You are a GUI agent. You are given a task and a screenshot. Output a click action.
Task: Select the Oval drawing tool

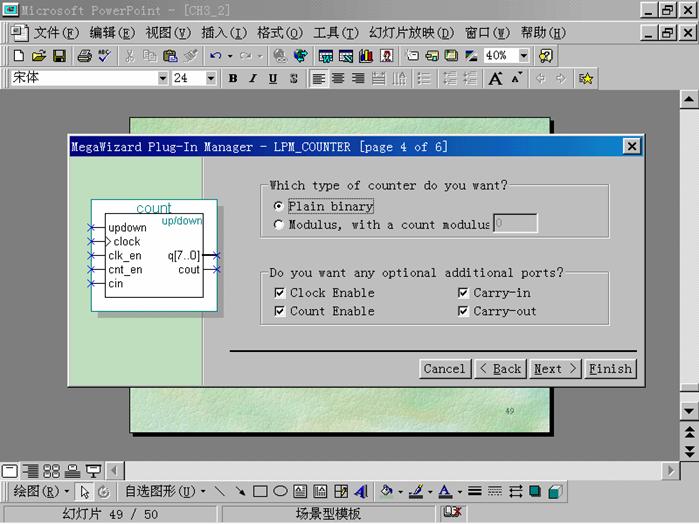tap(280, 491)
